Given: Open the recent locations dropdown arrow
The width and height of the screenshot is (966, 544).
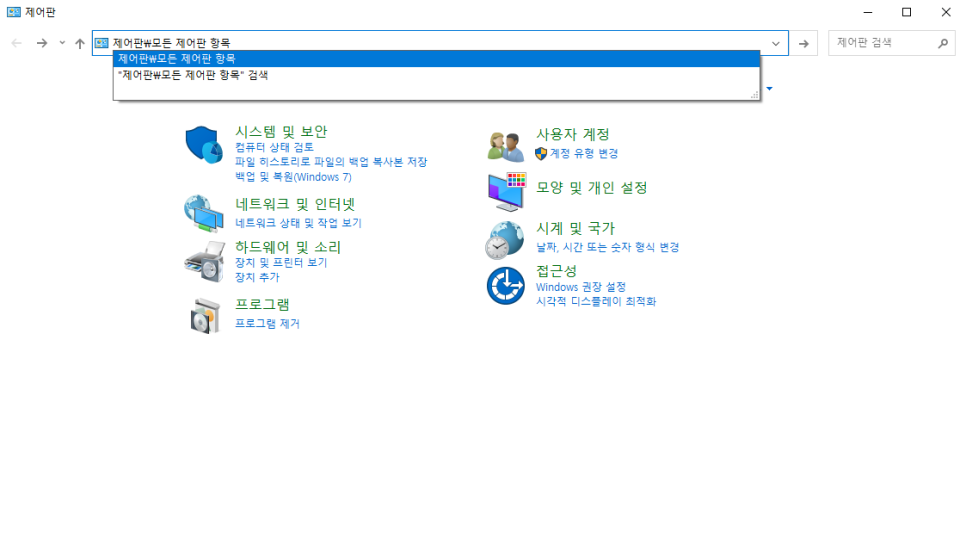Looking at the screenshot, I should (62, 43).
